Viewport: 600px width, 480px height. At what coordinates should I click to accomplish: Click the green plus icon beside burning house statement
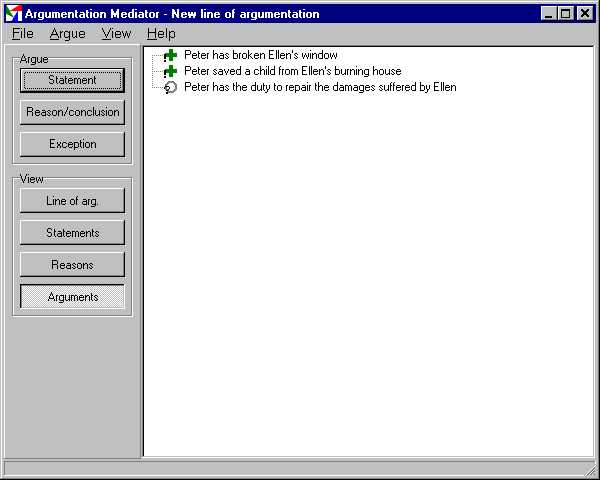pos(170,72)
